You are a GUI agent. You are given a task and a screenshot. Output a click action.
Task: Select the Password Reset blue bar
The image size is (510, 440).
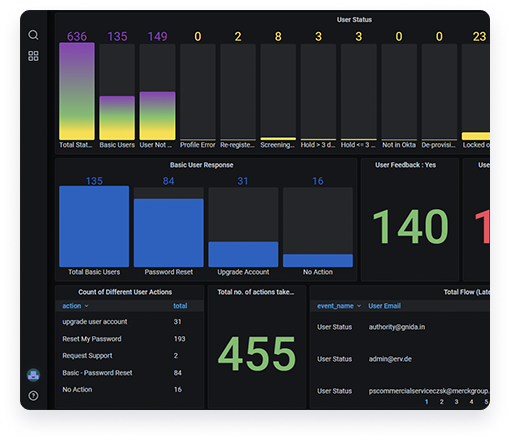[169, 233]
